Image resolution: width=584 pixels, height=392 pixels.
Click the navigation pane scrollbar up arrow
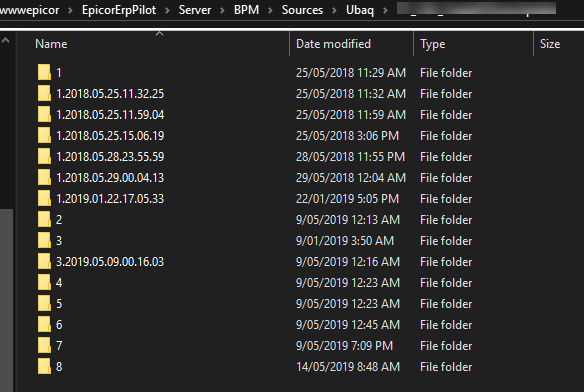point(6,40)
